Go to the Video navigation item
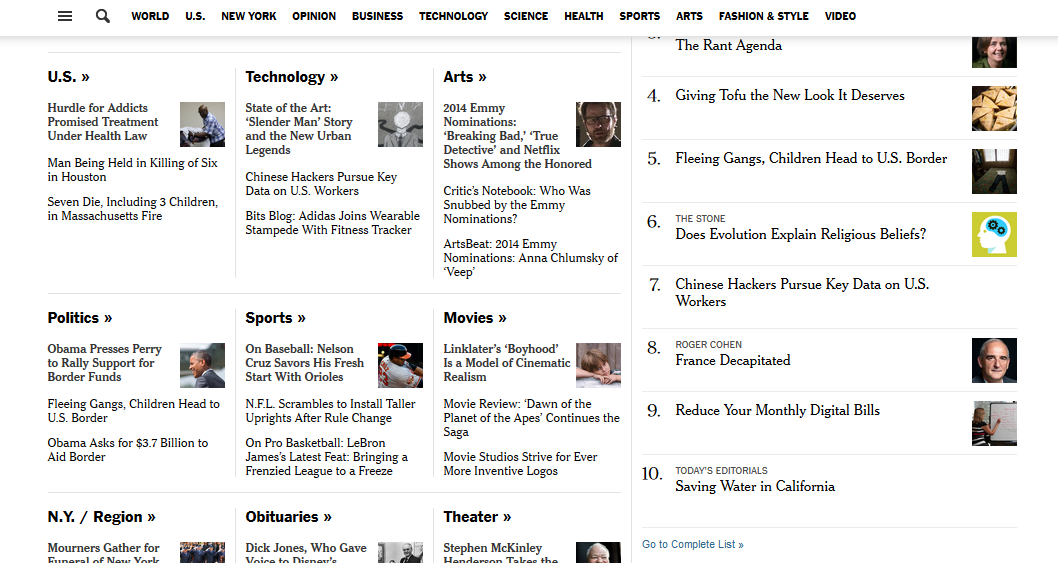The image size is (1058, 563). tap(840, 16)
